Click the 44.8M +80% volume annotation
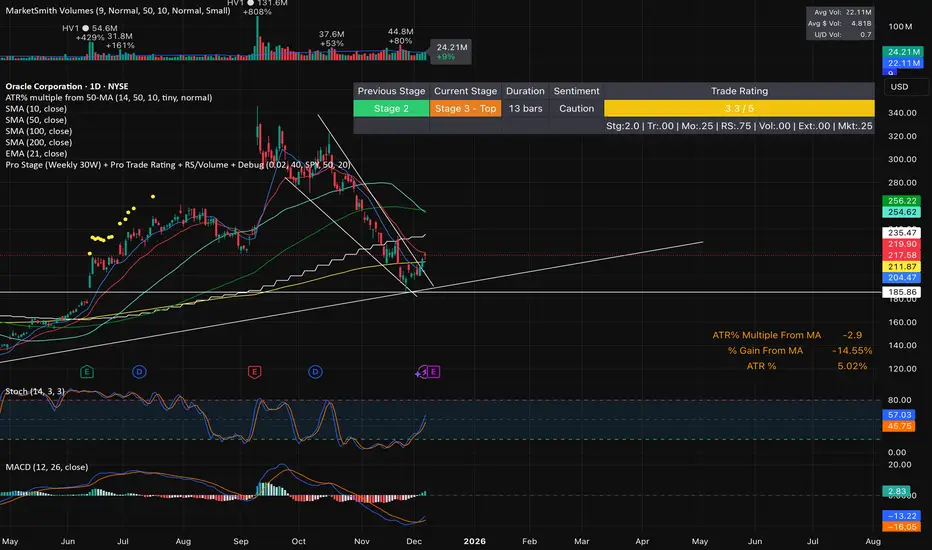This screenshot has width=932, height=550. pyautogui.click(x=400, y=36)
